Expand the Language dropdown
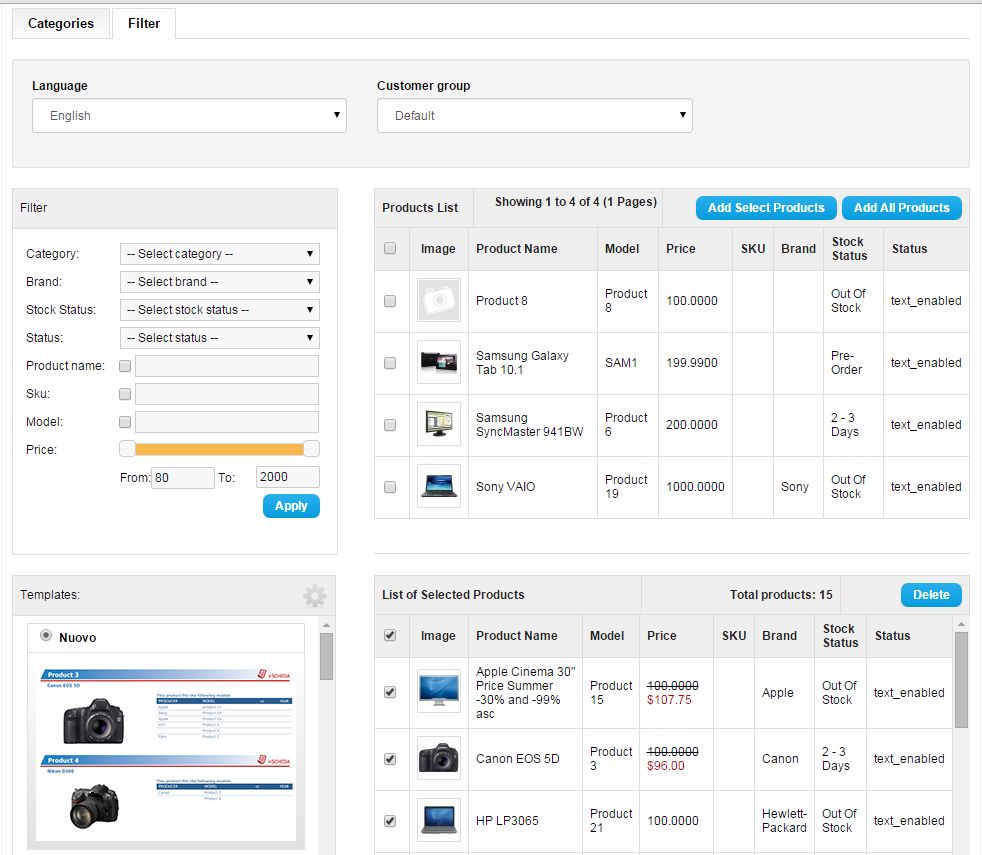The height and width of the screenshot is (855, 982). tap(189, 116)
